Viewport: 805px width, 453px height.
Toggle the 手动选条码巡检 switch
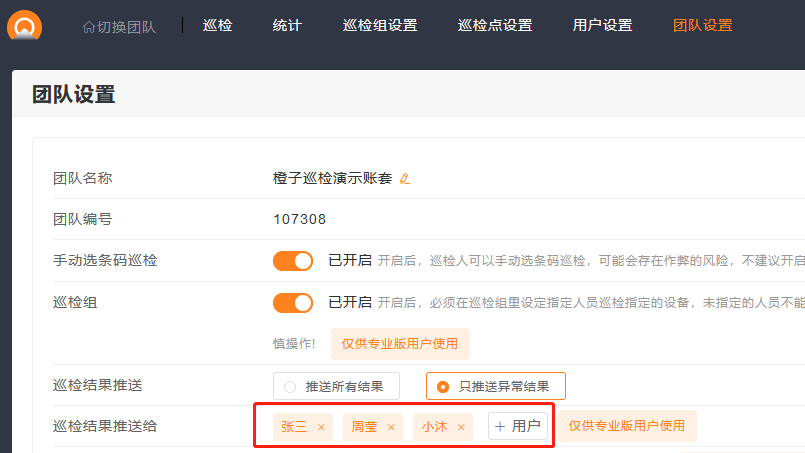tap(293, 261)
